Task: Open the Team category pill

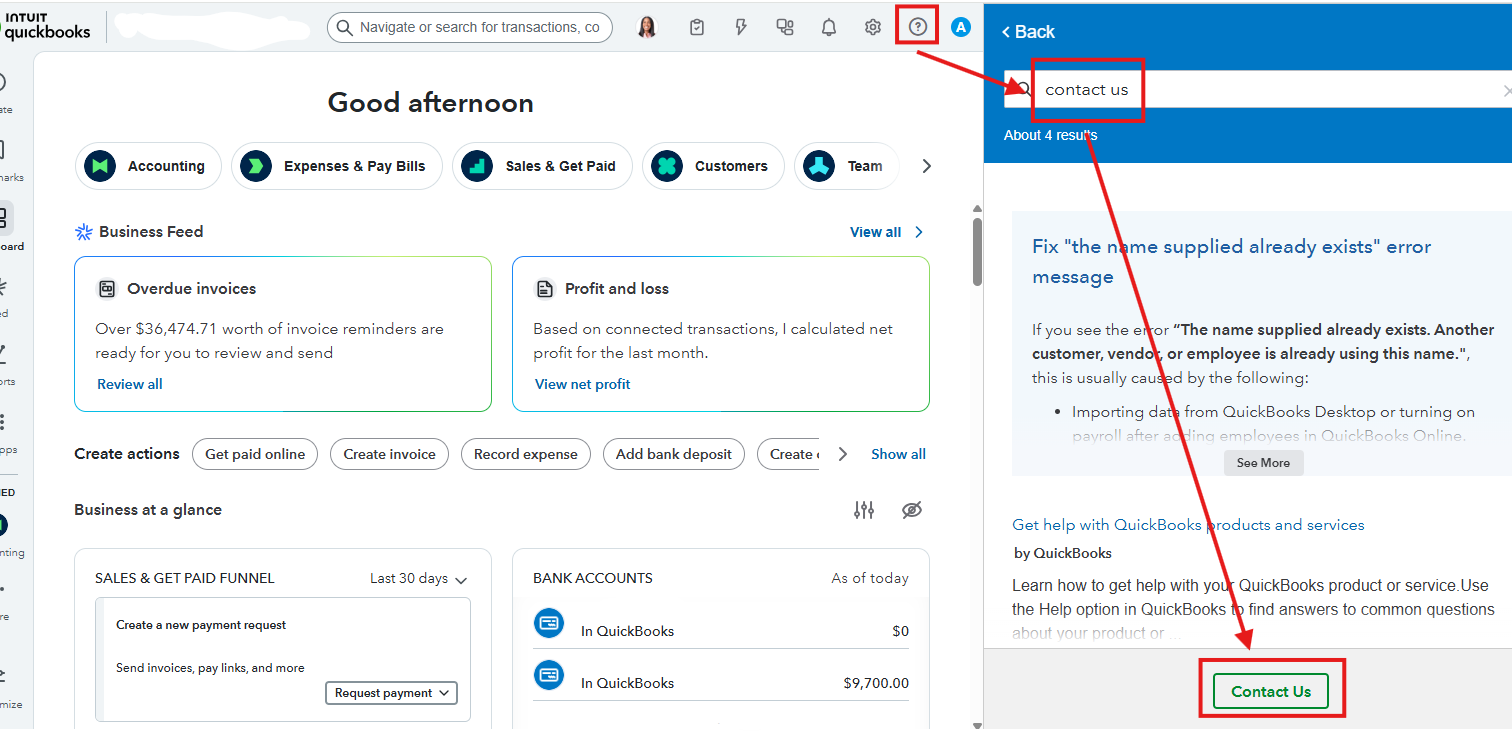Action: 846,166
